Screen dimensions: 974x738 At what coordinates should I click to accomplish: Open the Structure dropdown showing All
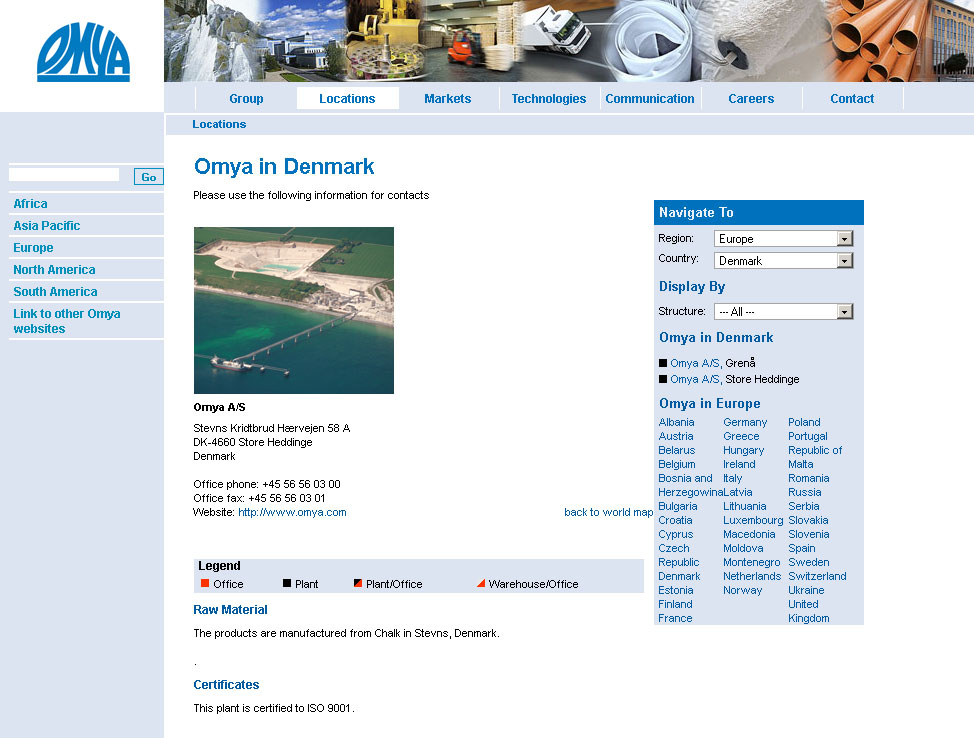[783, 311]
